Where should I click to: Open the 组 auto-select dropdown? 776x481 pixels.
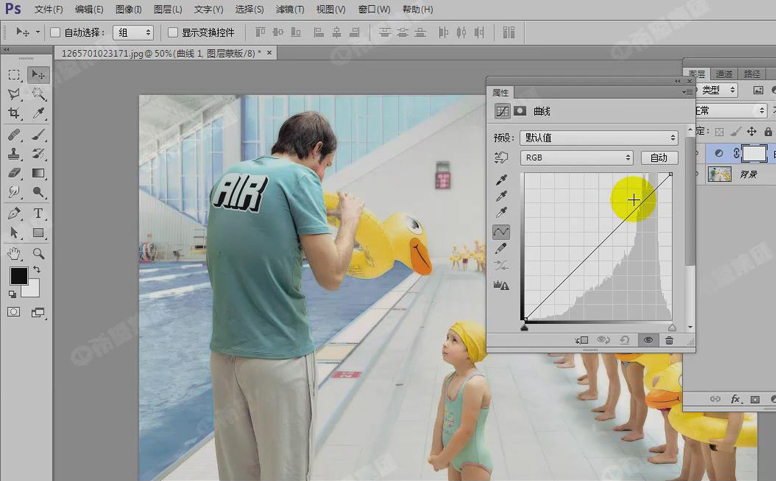point(132,33)
